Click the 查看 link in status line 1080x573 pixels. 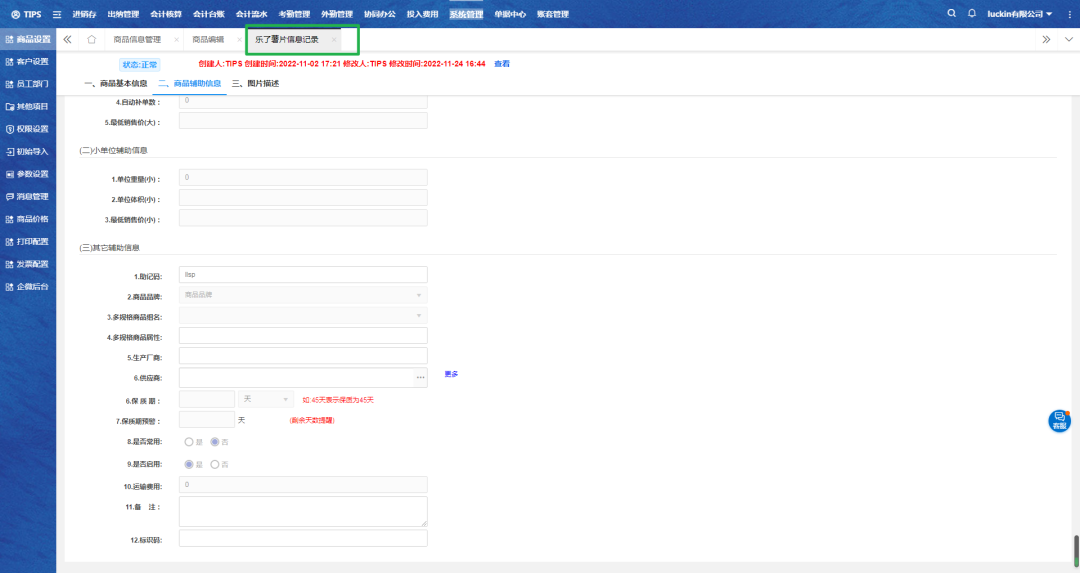(502, 63)
